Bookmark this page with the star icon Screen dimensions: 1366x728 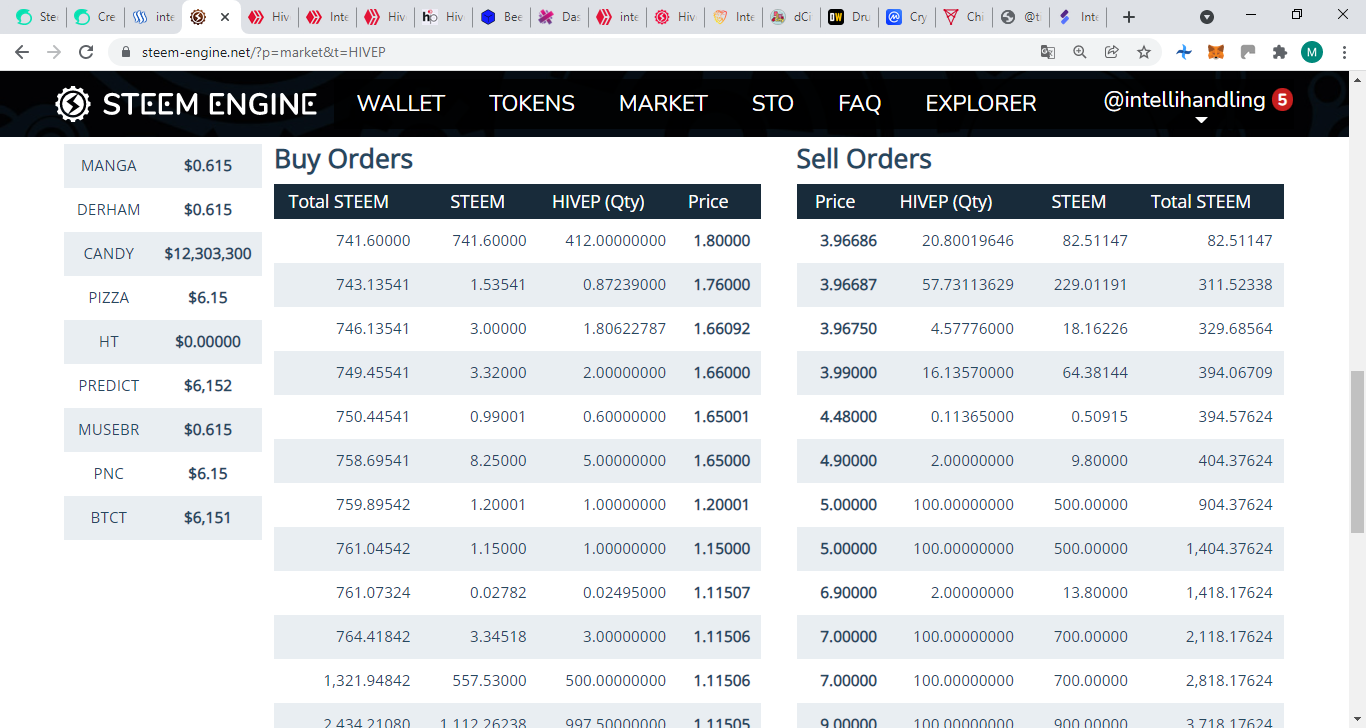pos(1144,52)
